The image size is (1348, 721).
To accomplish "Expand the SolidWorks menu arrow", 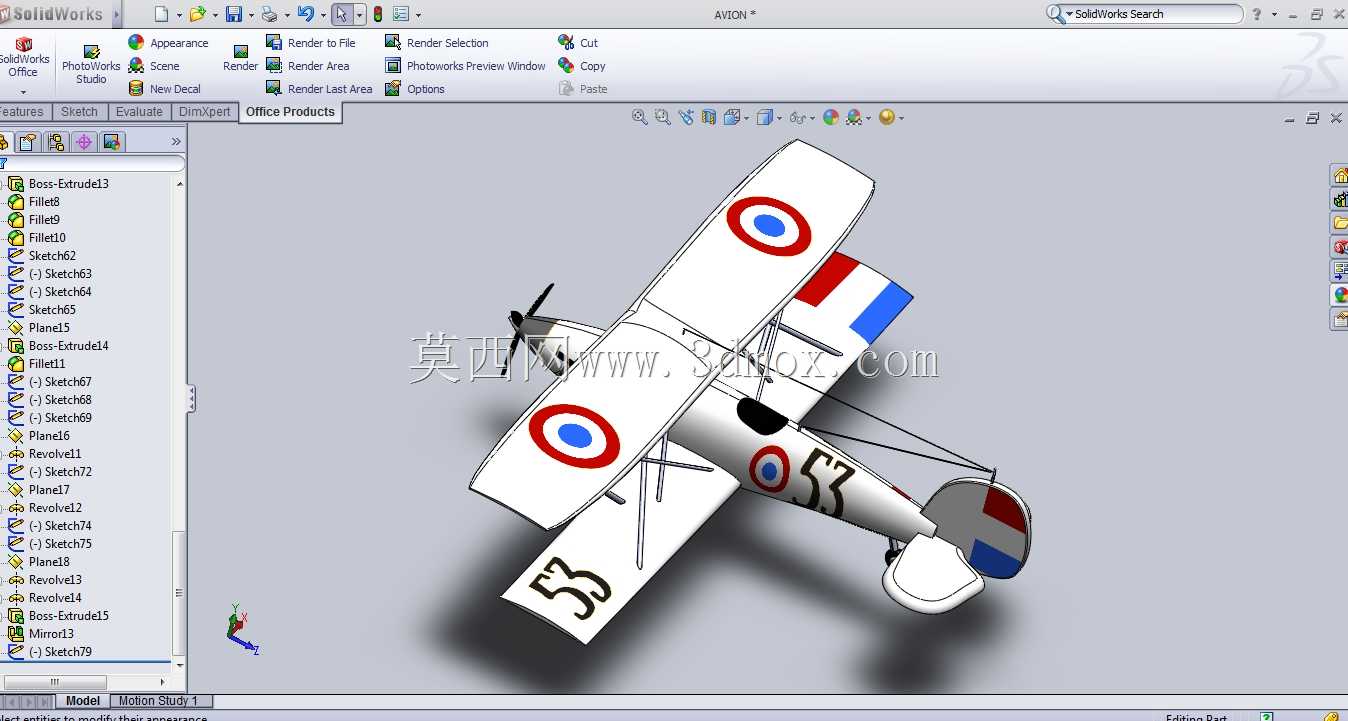I will point(117,14).
